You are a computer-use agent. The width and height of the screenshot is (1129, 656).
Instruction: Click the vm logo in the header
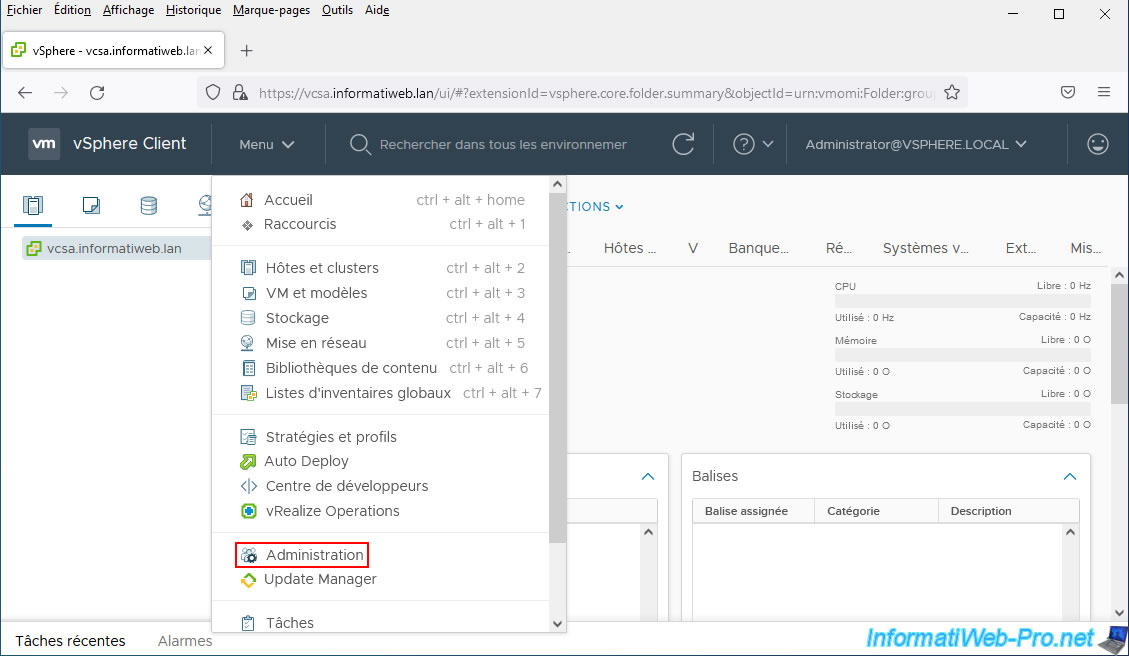(44, 144)
